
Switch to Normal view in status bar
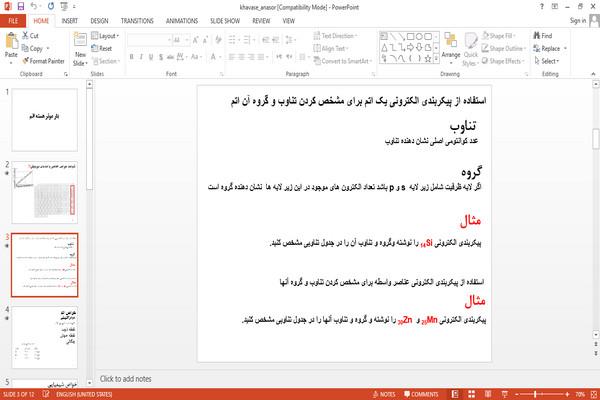coord(455,394)
